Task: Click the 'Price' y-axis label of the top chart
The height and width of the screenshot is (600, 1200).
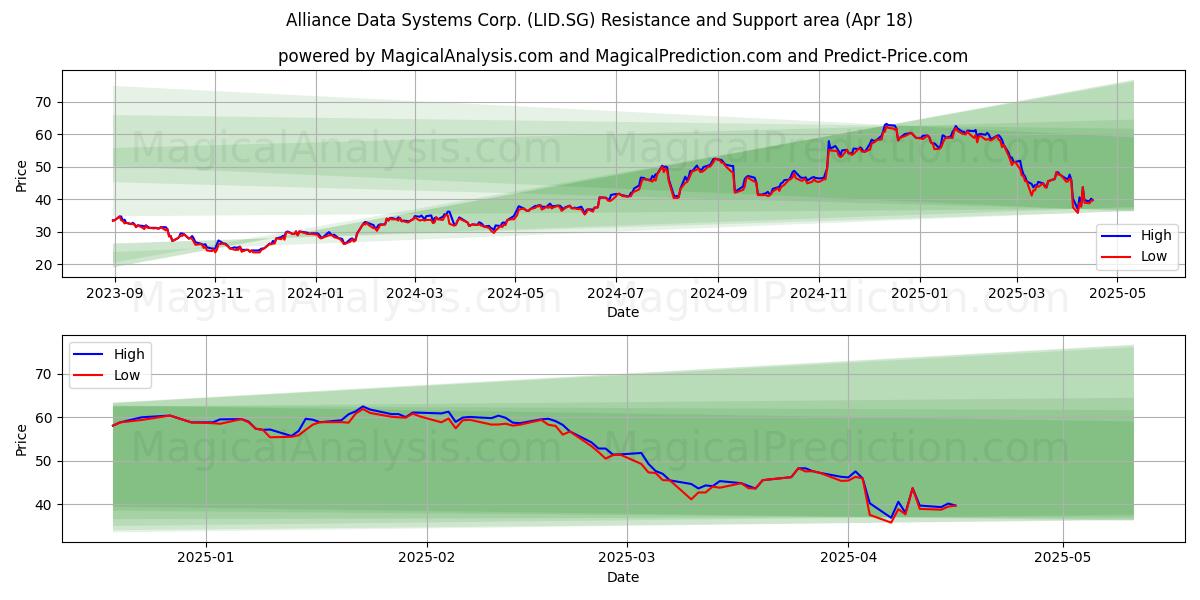Action: [x=22, y=174]
